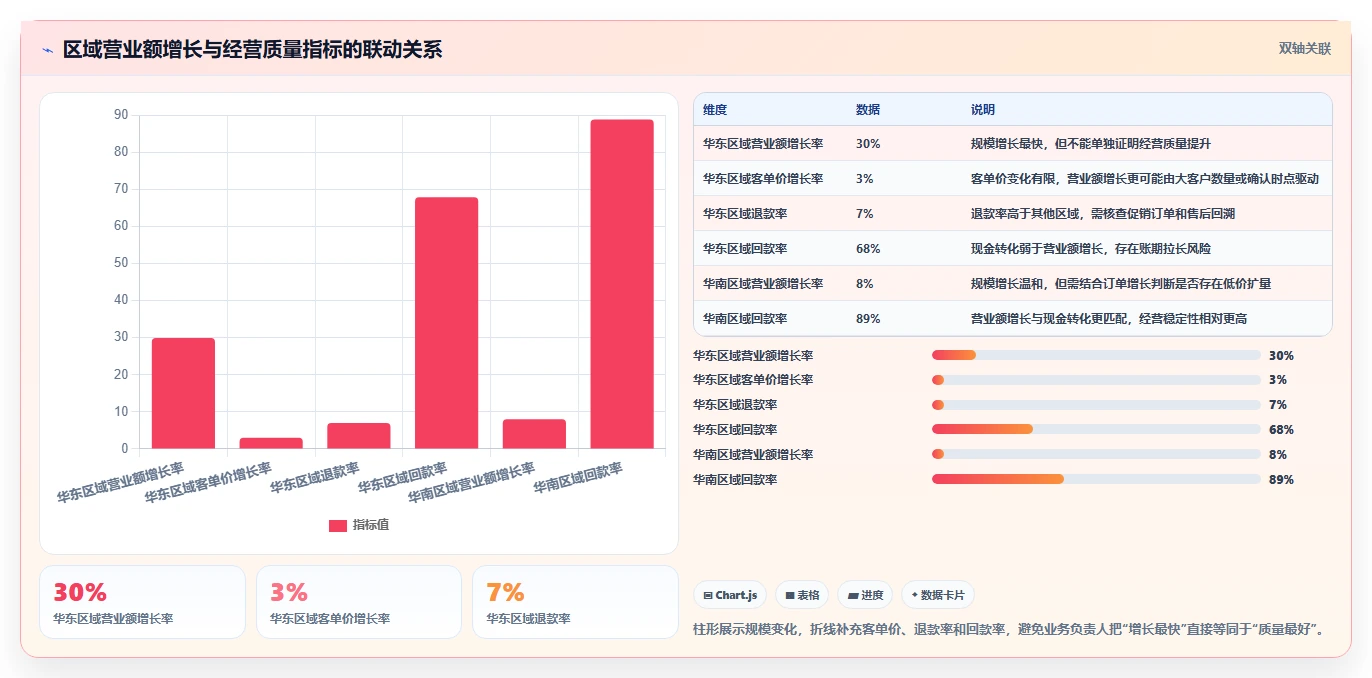The width and height of the screenshot is (1372, 678).
Task: Click the 华南区域营业额增长率 progress bar
Action: tap(1096, 454)
